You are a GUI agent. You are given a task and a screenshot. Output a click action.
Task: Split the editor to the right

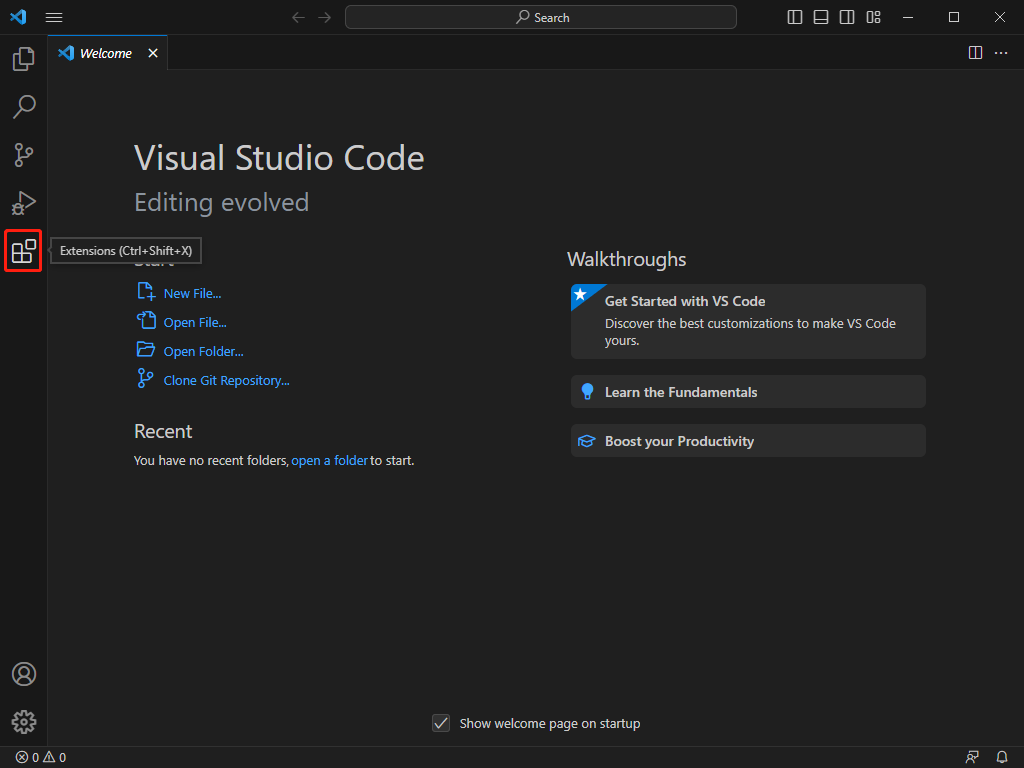coord(975,53)
